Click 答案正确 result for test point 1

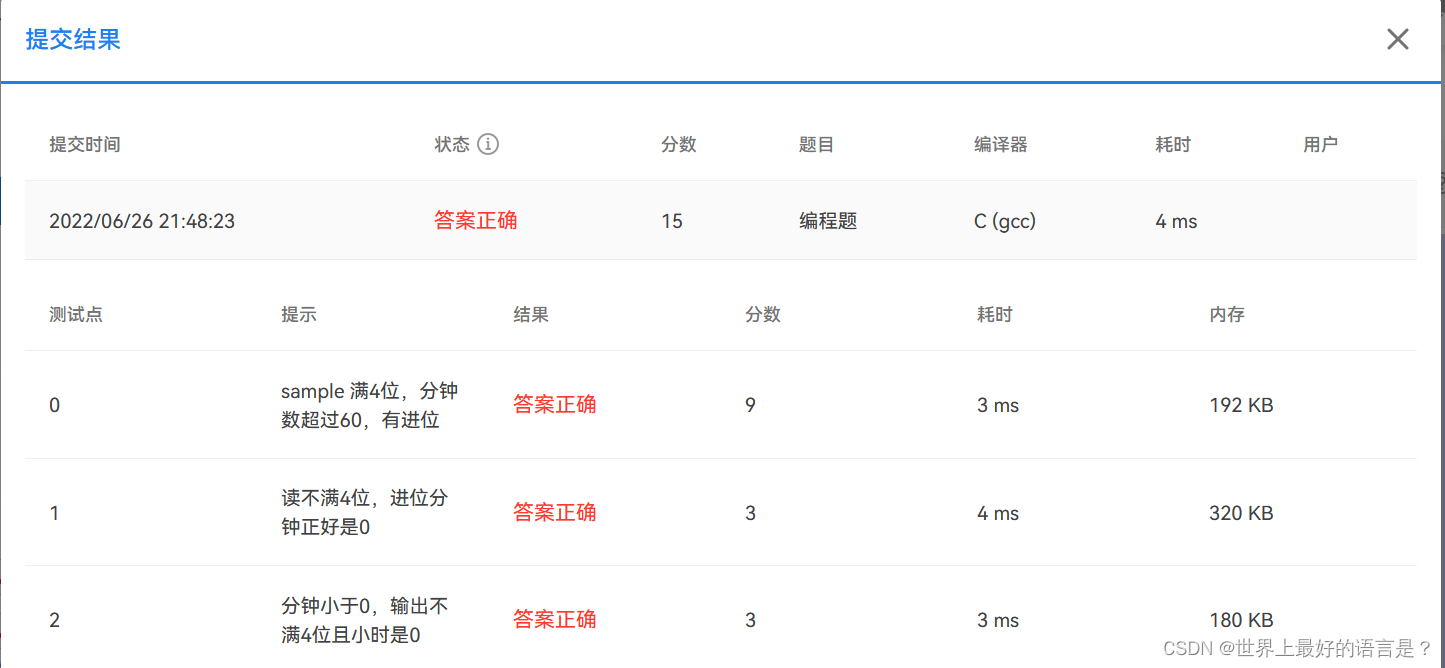tap(555, 512)
